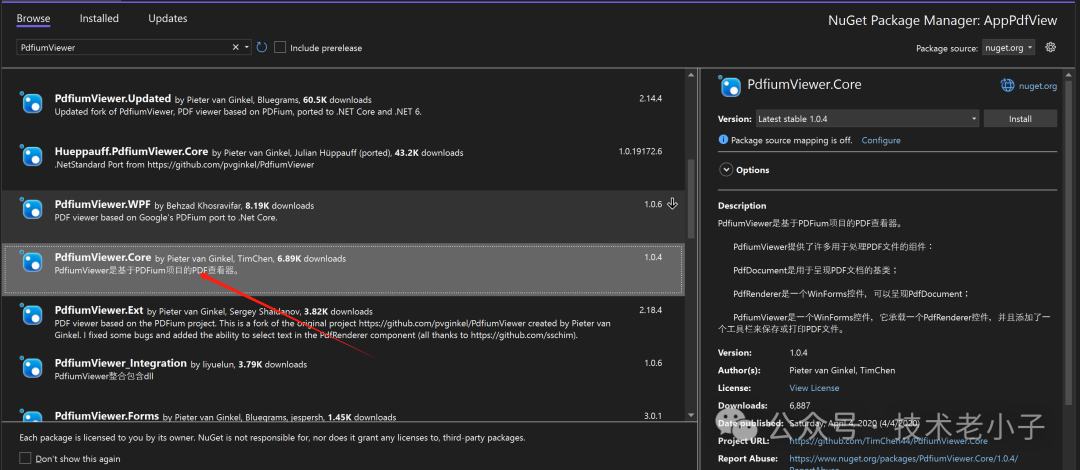This screenshot has height=470, width=1080.
Task: Click the refresh search results icon
Action: (x=262, y=47)
